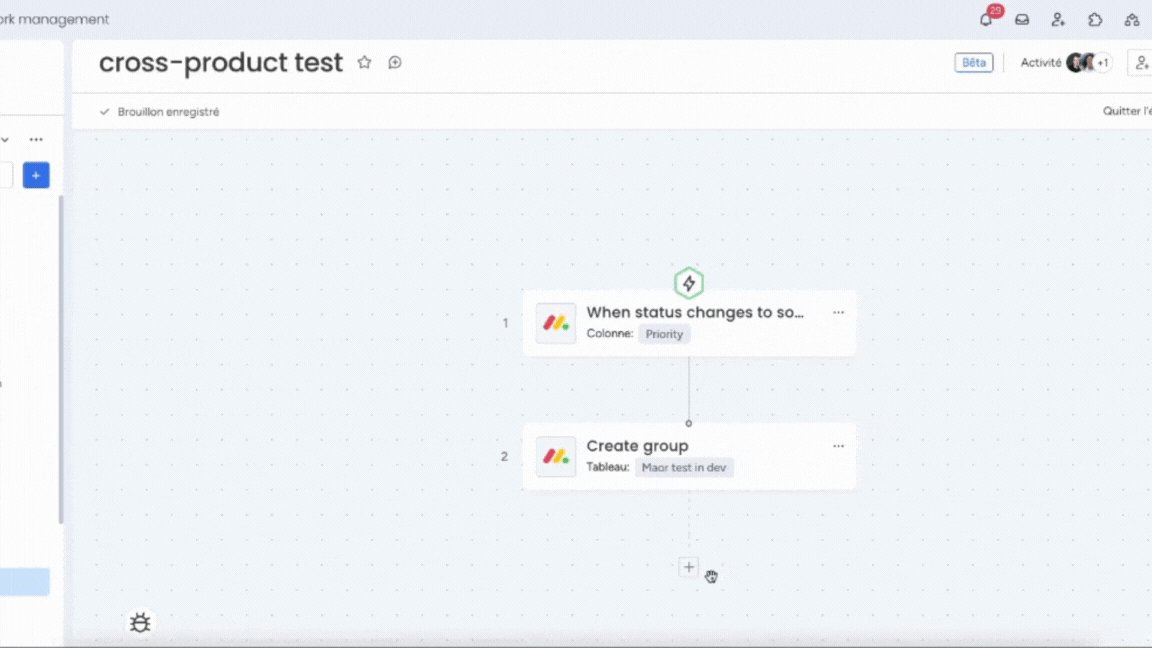1152x648 pixels.
Task: Star the cross-product test workflow
Action: (364, 62)
